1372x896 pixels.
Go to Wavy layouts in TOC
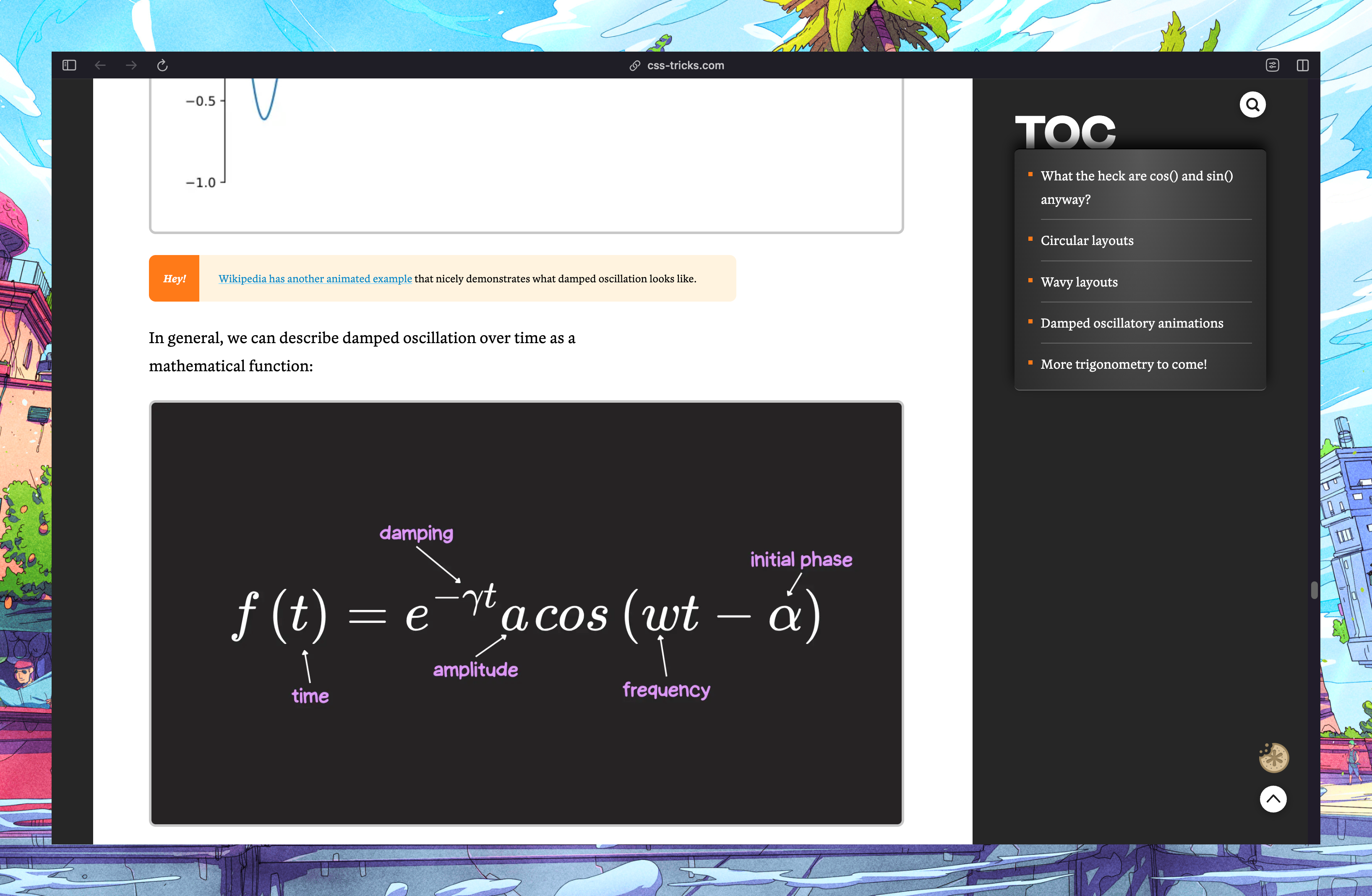click(1079, 282)
